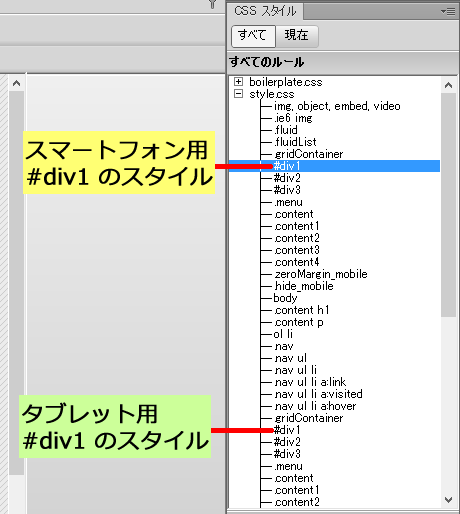Image resolution: width=460 pixels, height=514 pixels.
Task: Select the .zeroMargin_mobile rule
Action: click(x=321, y=274)
